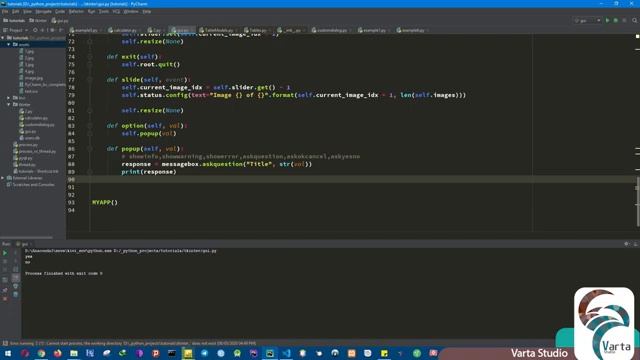Clear console with trash icon
The width and height of the screenshot is (640, 360).
tap(16, 294)
